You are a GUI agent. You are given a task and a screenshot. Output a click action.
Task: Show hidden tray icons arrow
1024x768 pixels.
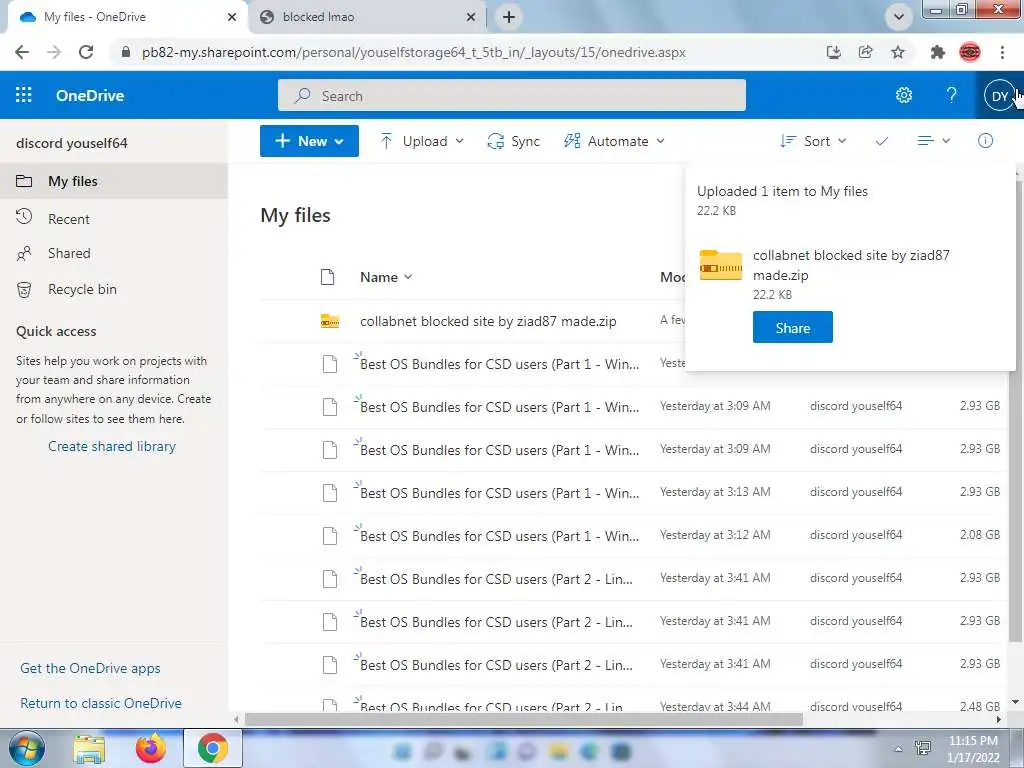click(899, 749)
